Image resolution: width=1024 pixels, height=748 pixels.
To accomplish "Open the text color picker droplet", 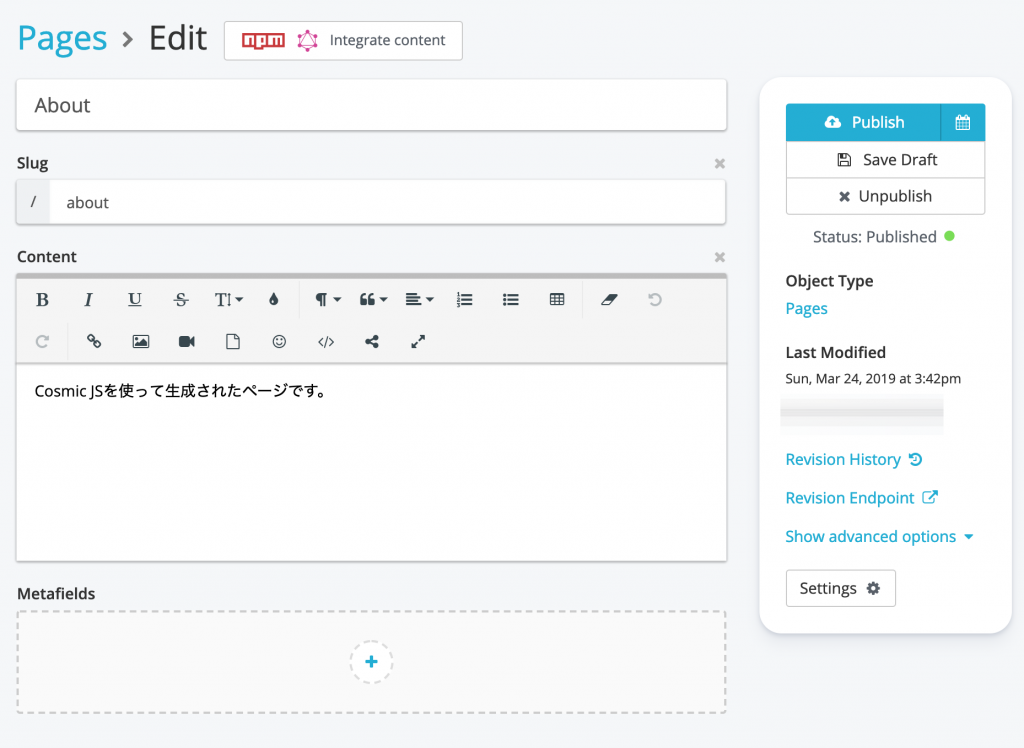I will click(x=274, y=300).
